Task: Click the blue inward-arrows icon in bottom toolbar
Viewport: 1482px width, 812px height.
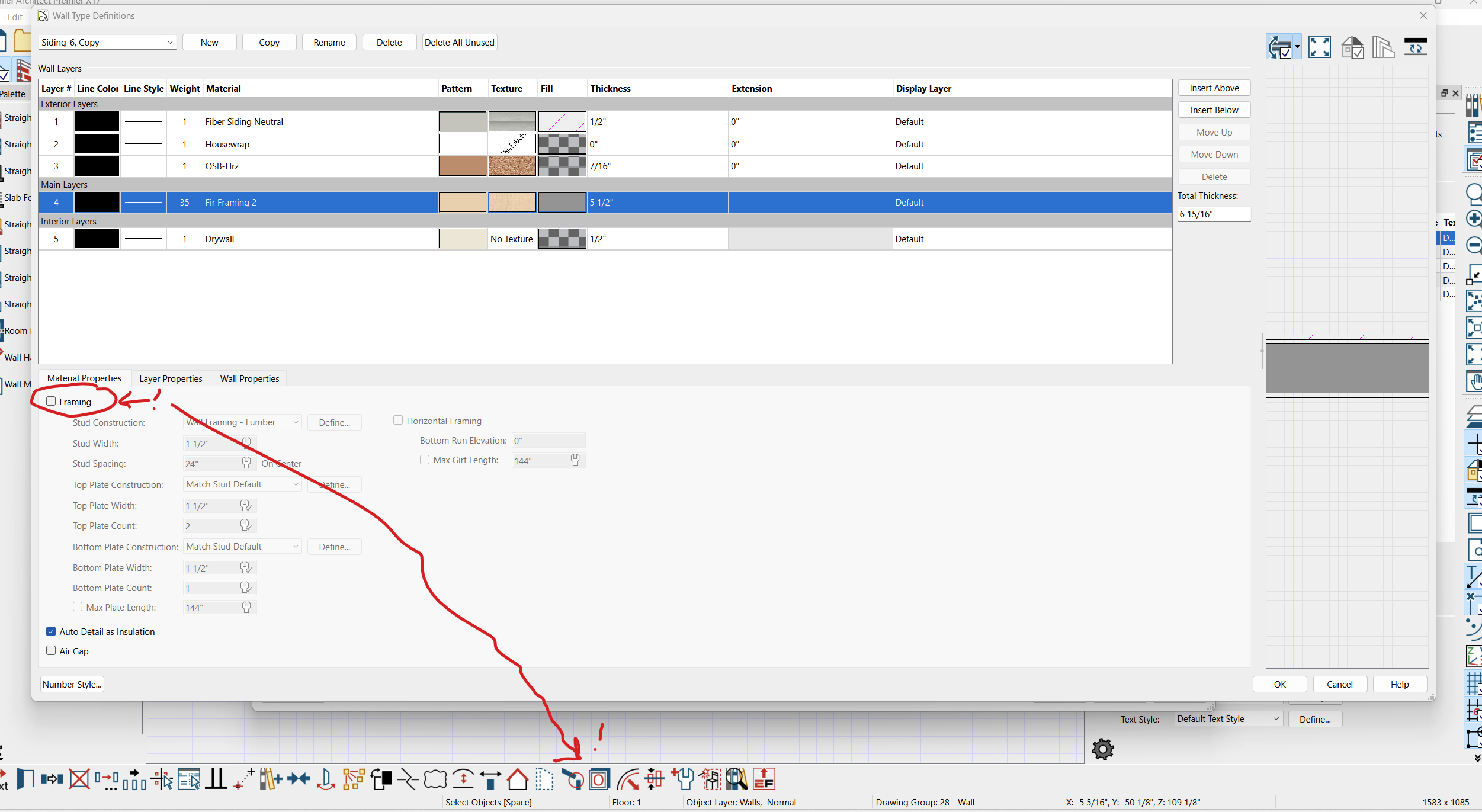Action: coord(299,779)
